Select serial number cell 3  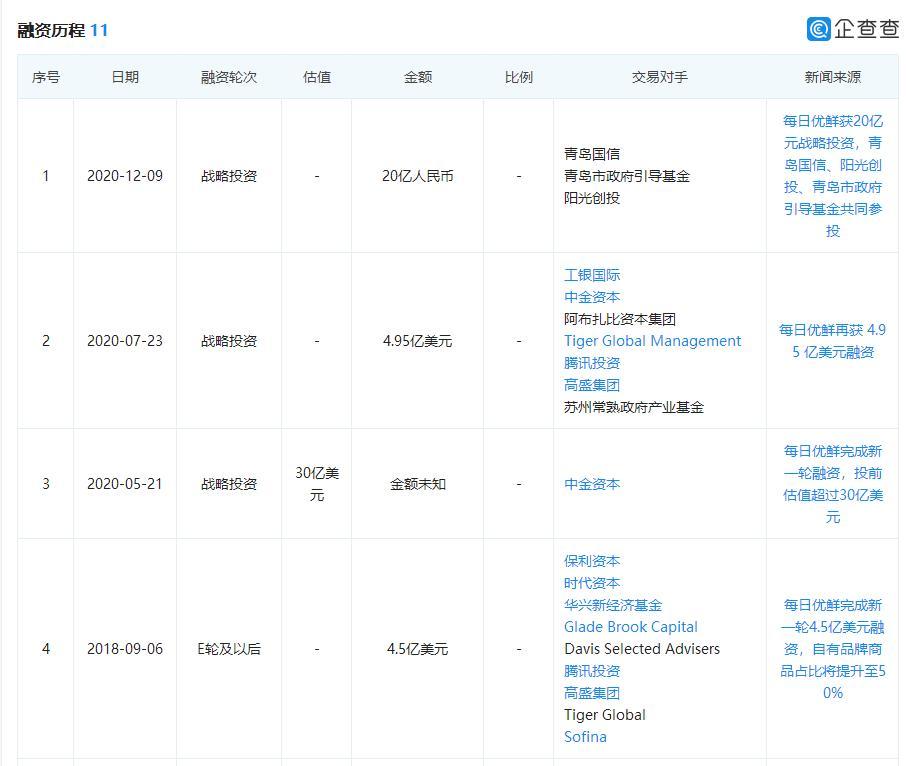pyautogui.click(x=46, y=484)
